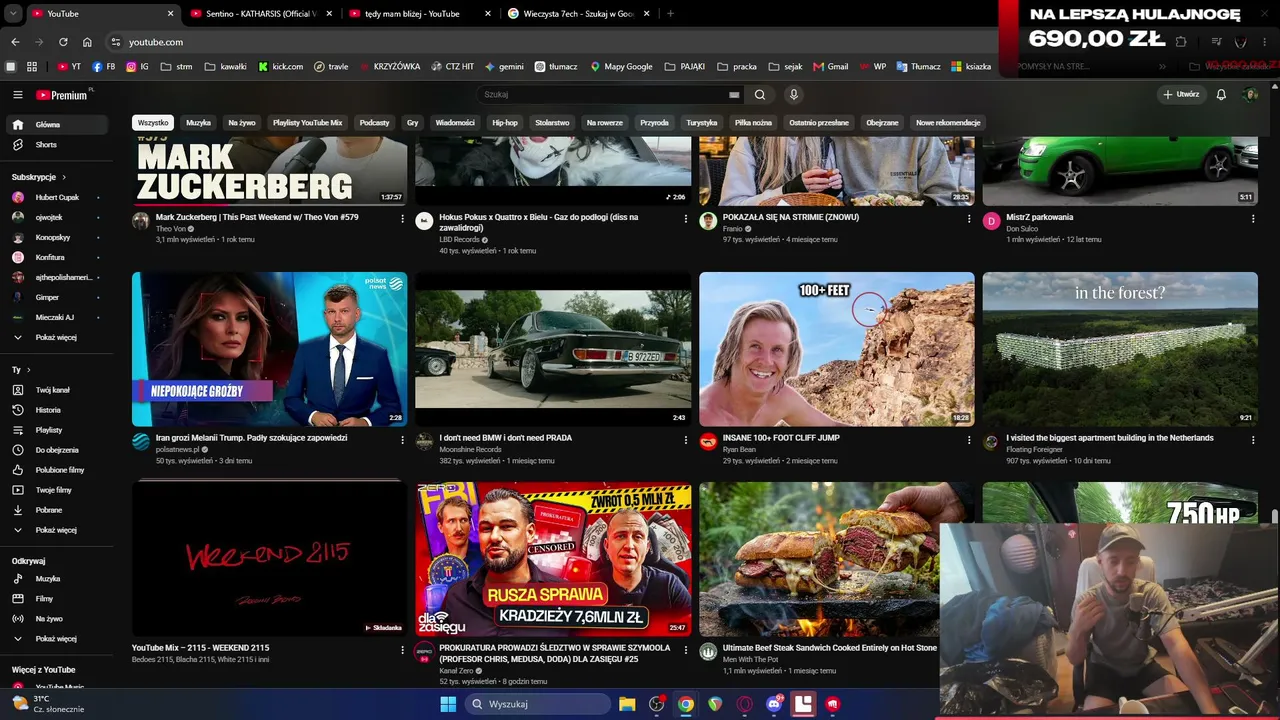Go back with the browser back arrow

pos(15,42)
